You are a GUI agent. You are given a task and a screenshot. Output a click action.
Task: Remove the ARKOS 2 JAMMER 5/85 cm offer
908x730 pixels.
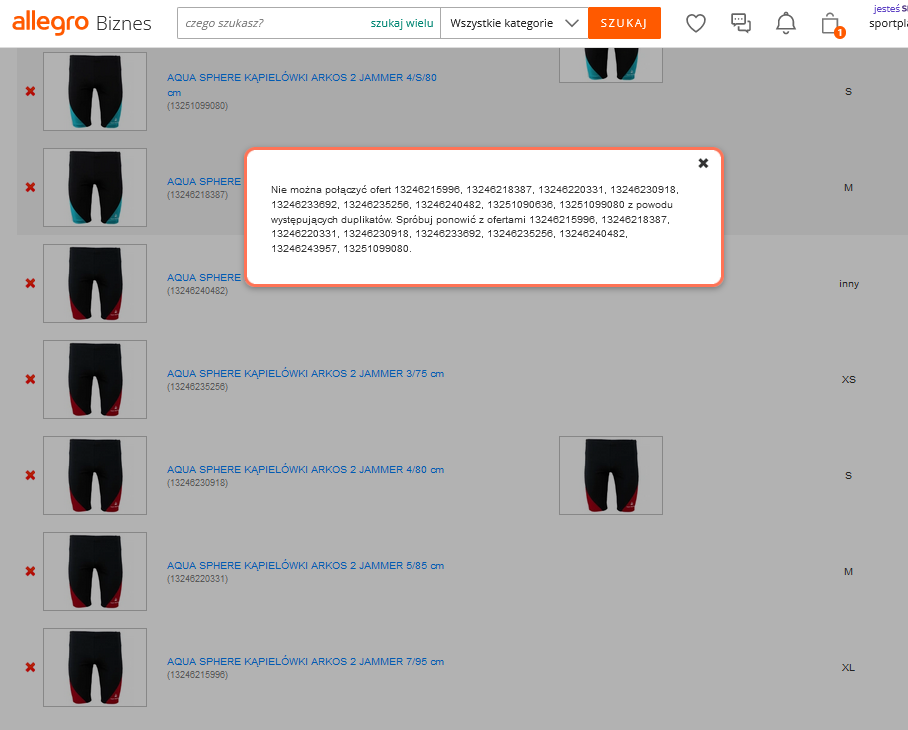pos(30,571)
